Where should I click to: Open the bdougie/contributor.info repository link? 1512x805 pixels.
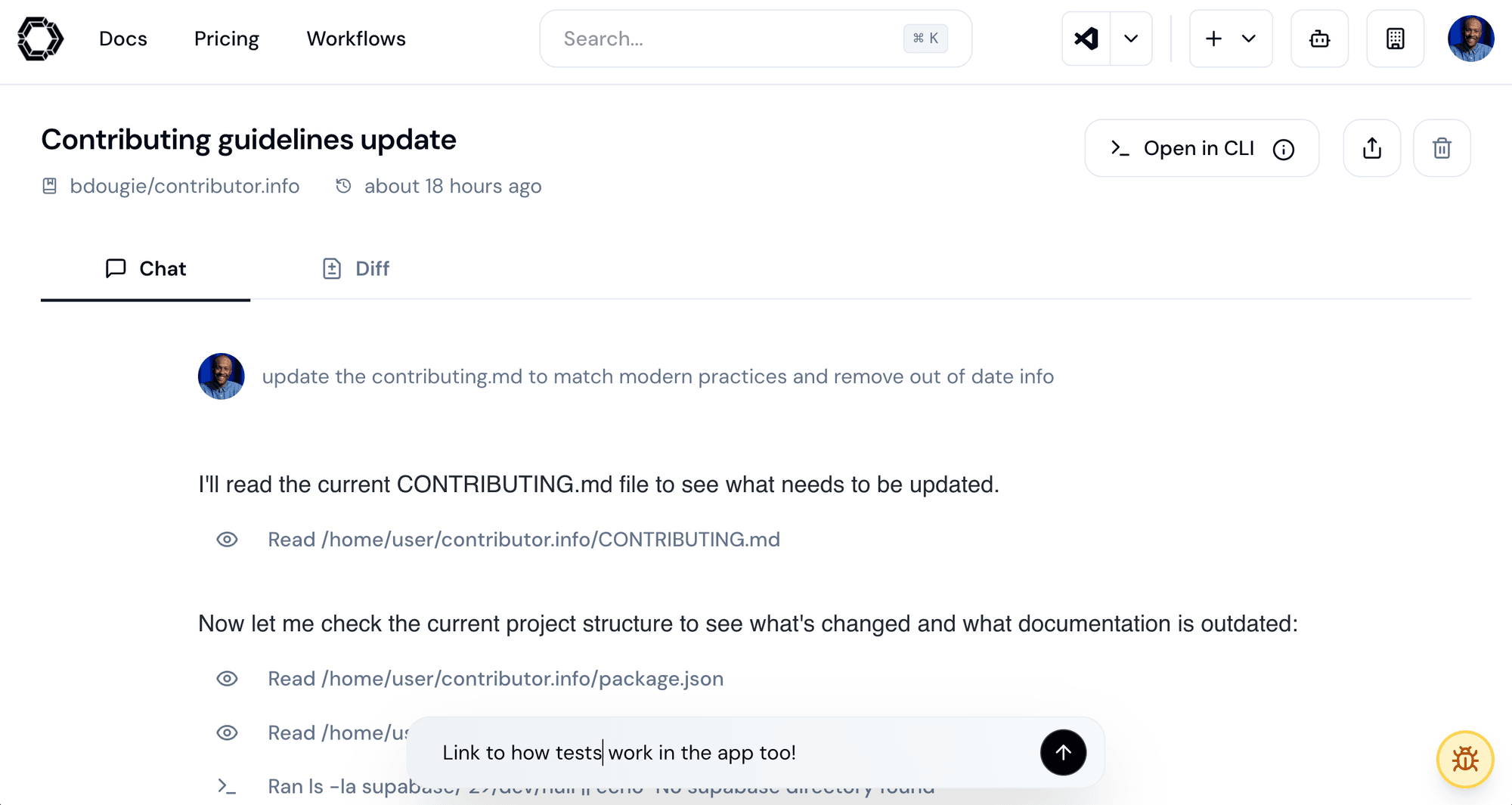click(184, 186)
